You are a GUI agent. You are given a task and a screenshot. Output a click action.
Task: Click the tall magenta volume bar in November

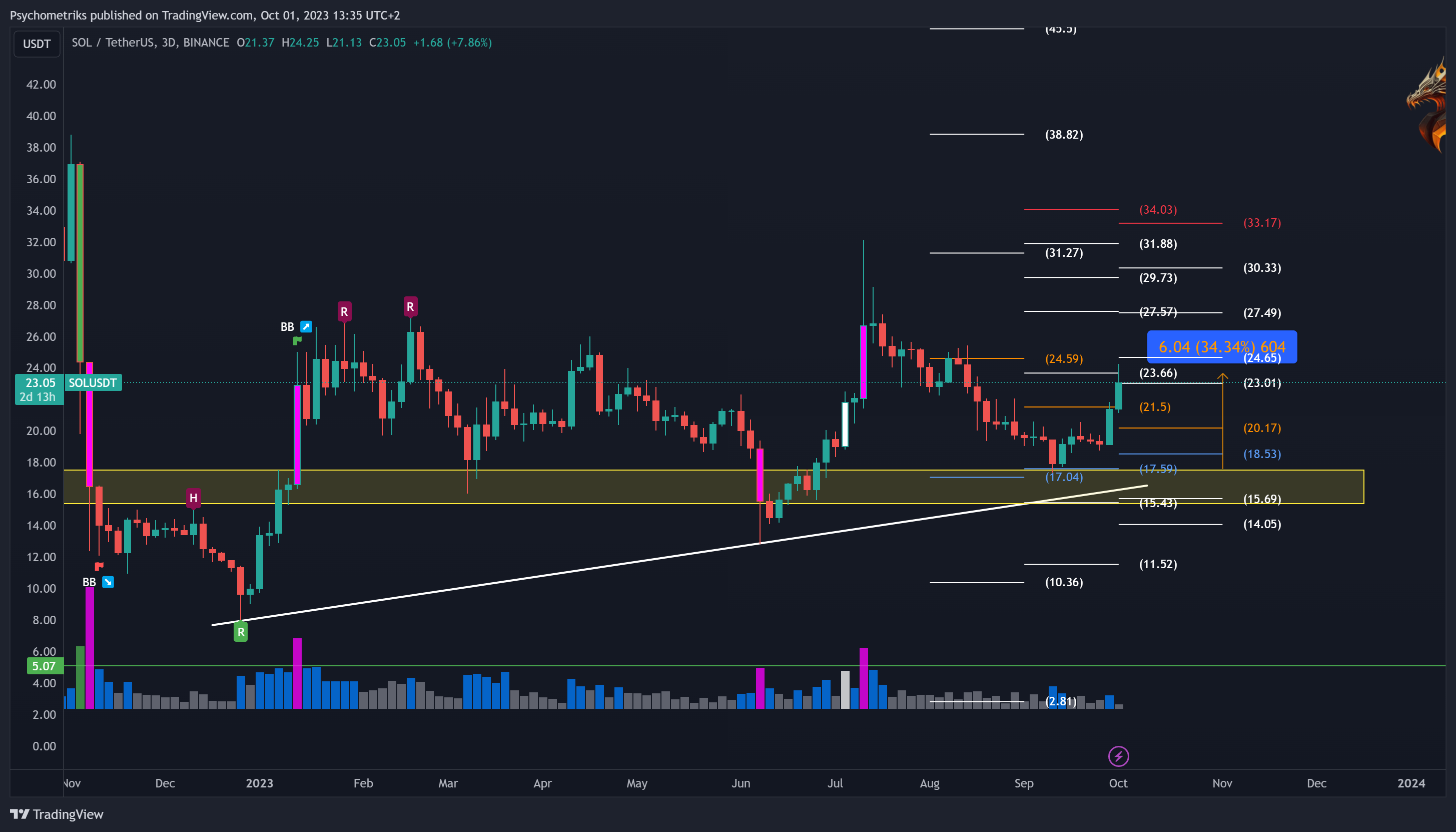point(90,647)
